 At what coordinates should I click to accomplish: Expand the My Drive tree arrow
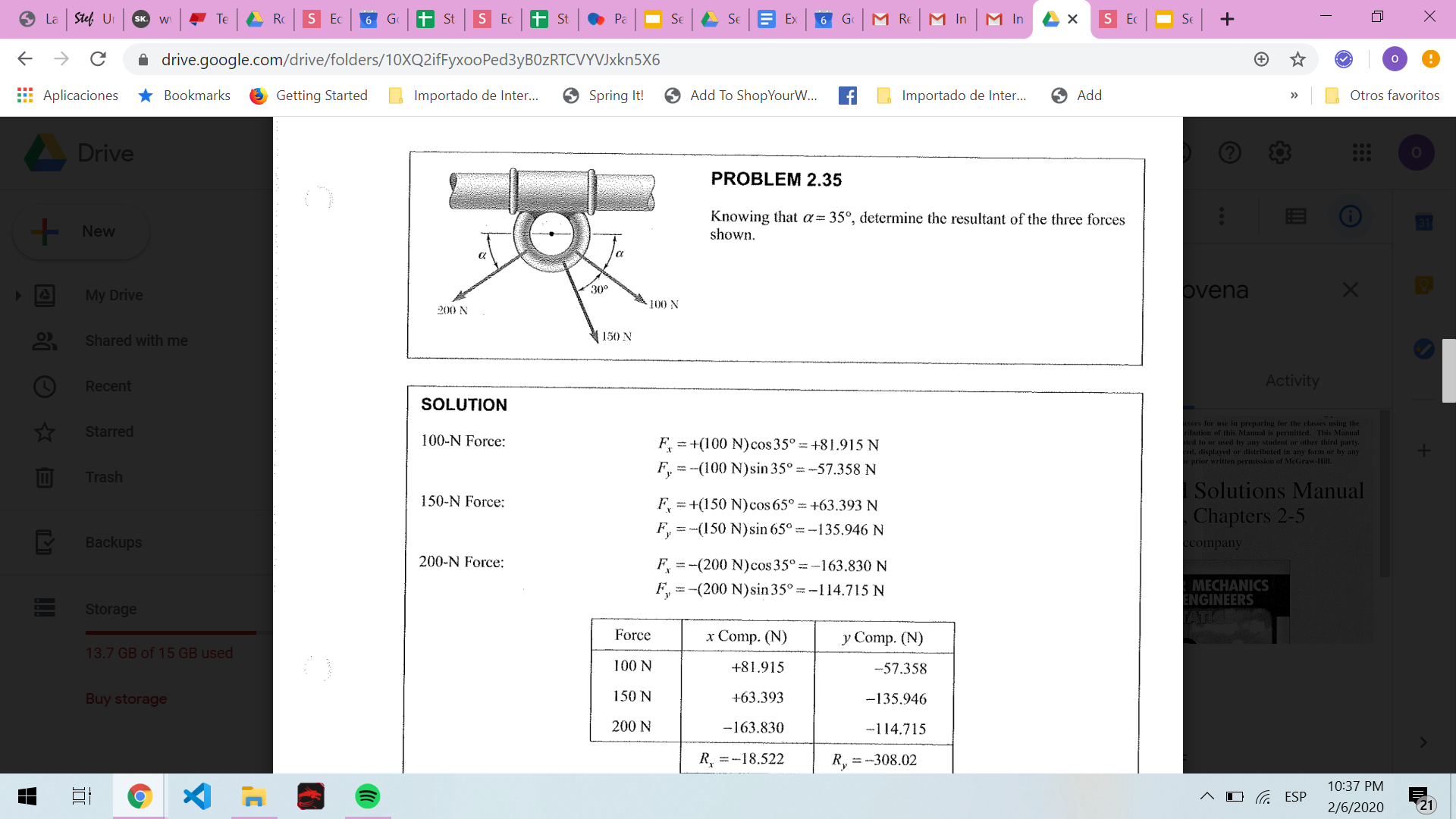tap(18, 295)
